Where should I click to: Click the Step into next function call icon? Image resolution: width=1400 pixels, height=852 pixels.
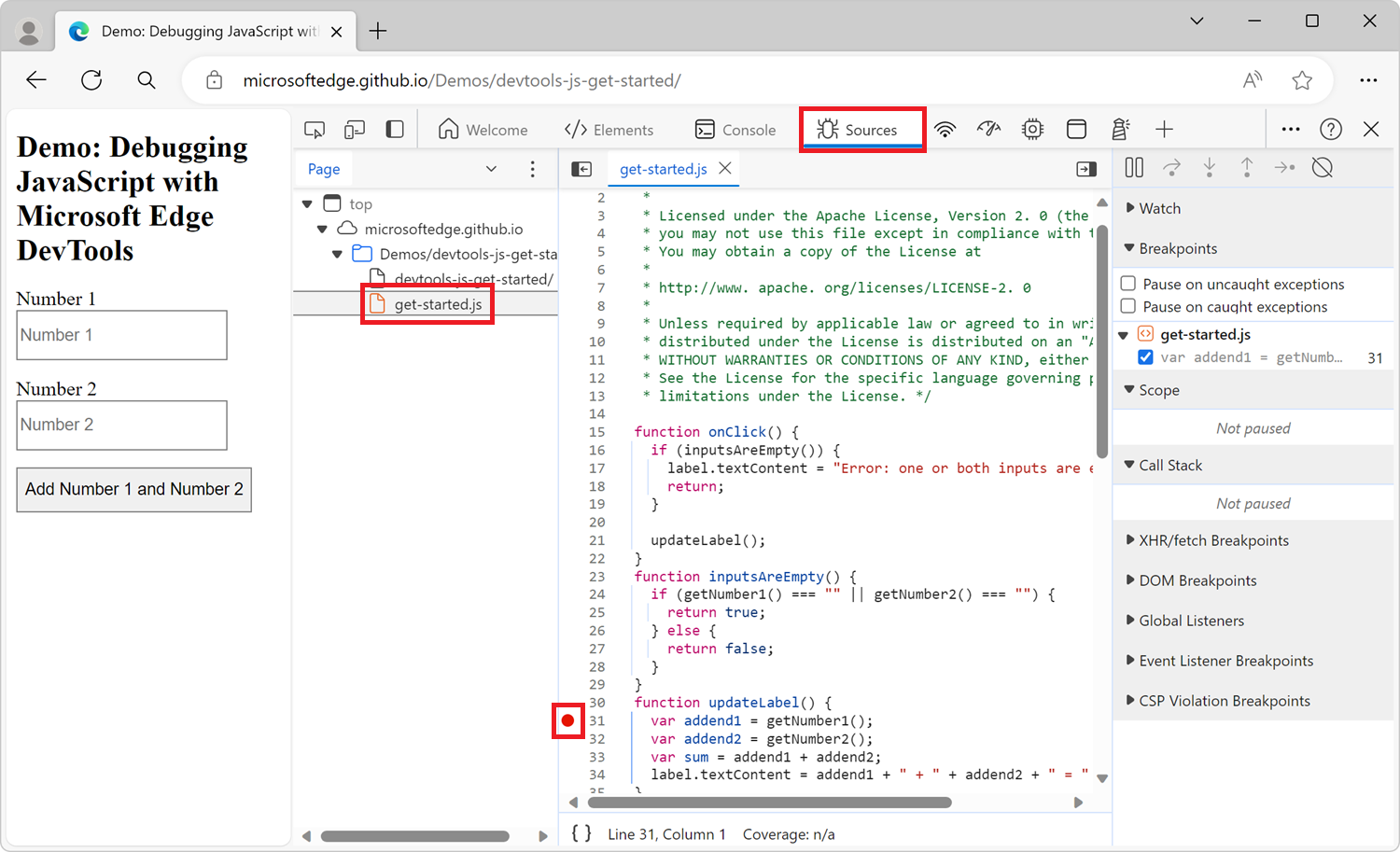tap(1210, 167)
